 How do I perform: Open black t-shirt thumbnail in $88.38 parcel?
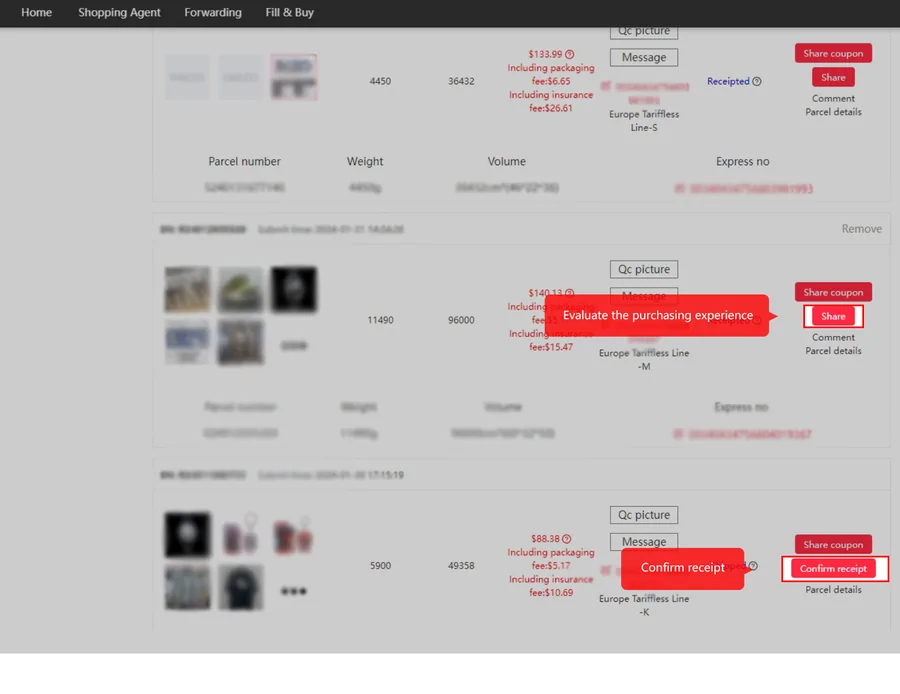pos(240,587)
